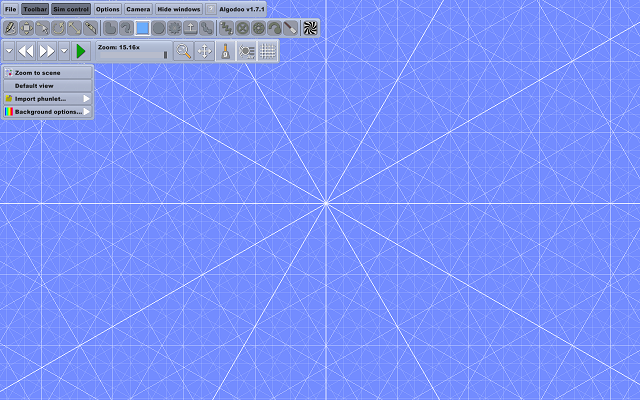
Task: Pick the Sketch tool icon
Action: point(10,28)
